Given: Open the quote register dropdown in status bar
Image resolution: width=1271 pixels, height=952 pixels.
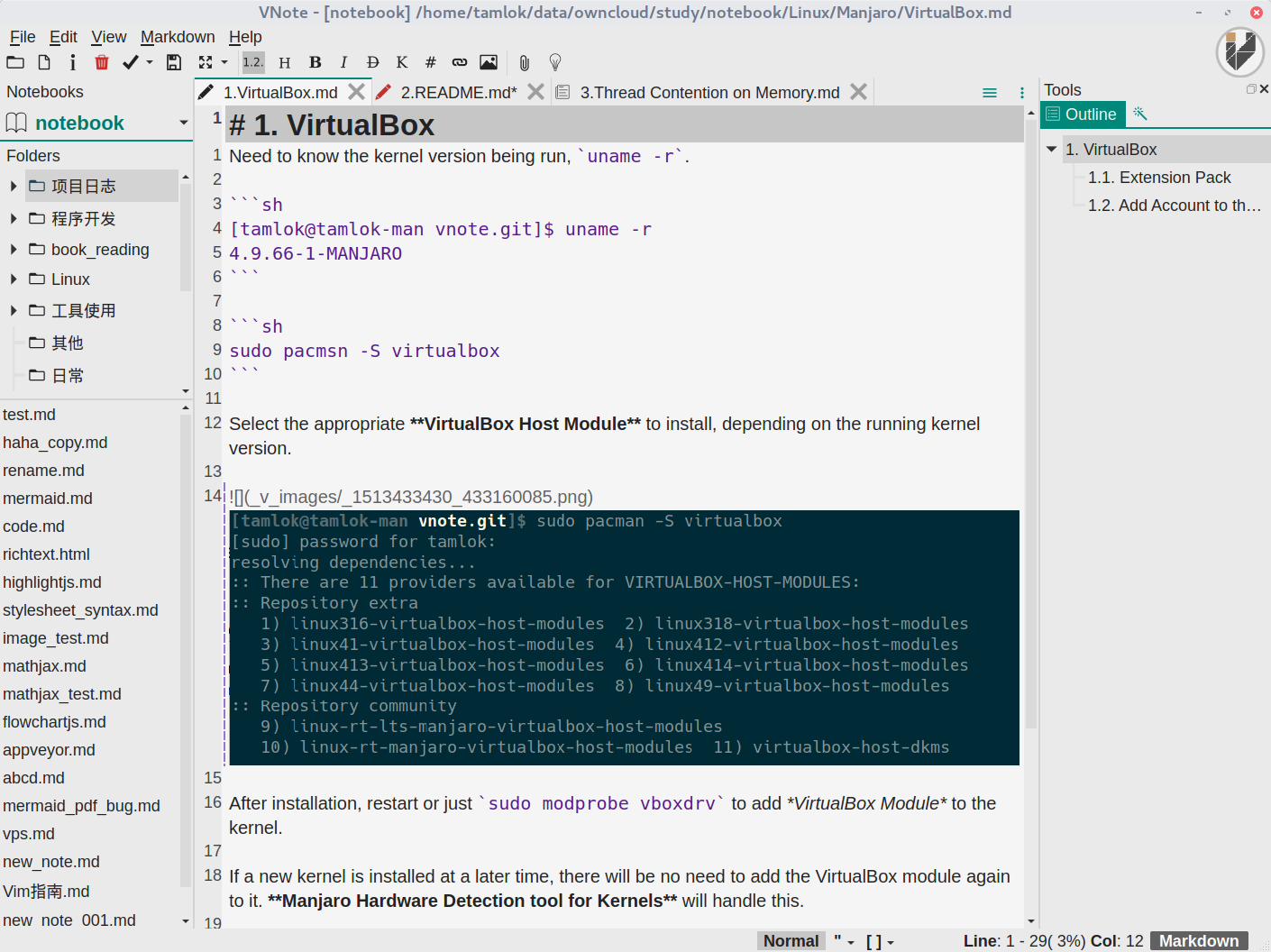Looking at the screenshot, I should (845, 940).
